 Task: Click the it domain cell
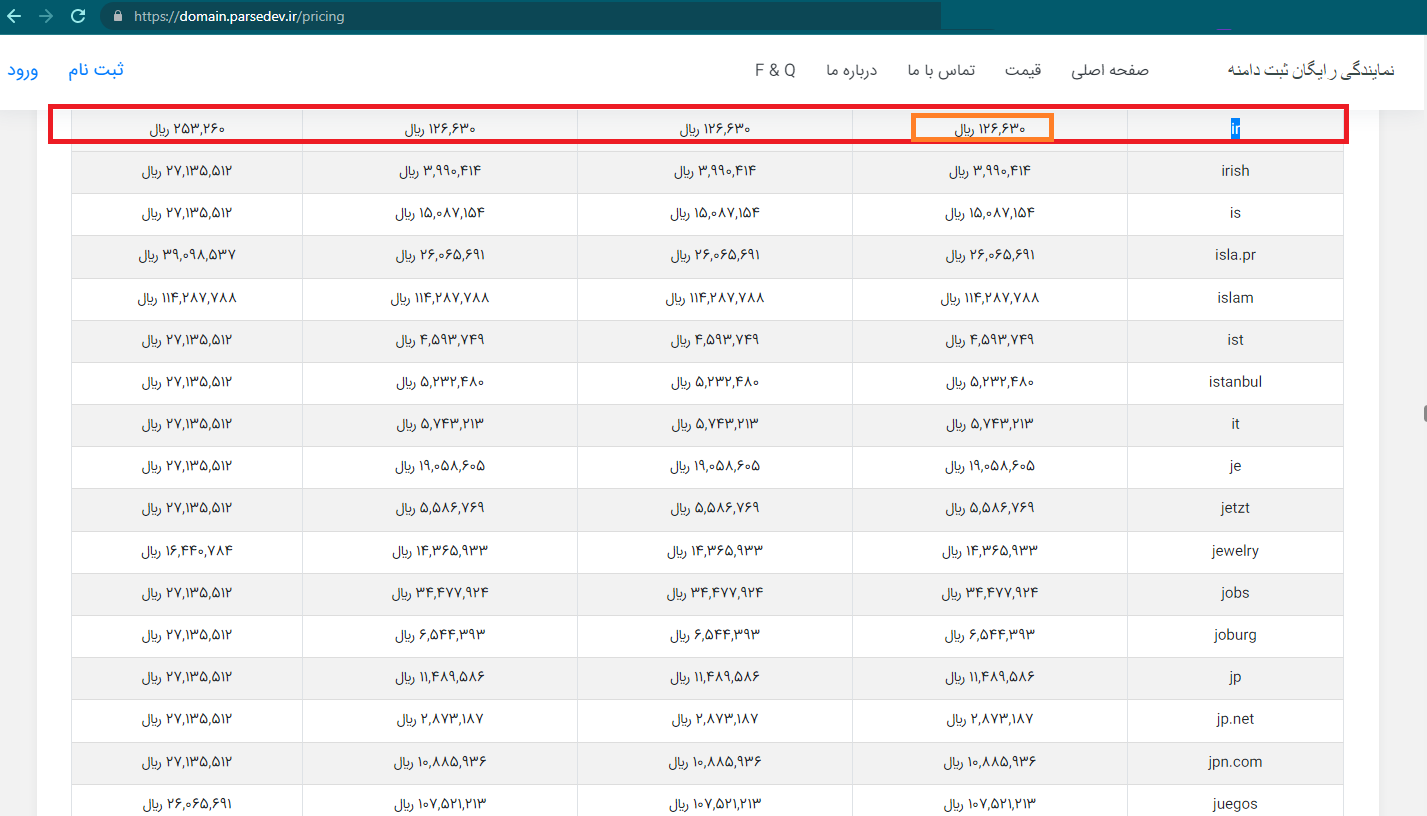point(1235,424)
